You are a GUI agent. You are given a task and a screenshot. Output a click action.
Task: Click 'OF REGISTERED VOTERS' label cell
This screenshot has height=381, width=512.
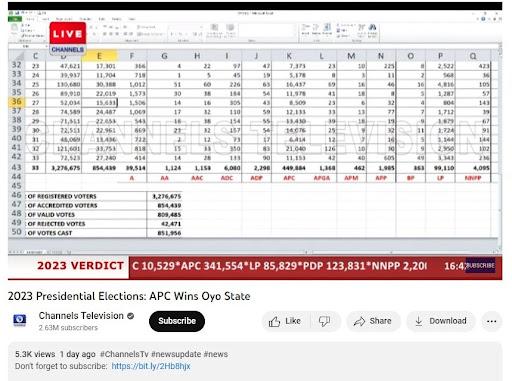[x=86, y=196]
